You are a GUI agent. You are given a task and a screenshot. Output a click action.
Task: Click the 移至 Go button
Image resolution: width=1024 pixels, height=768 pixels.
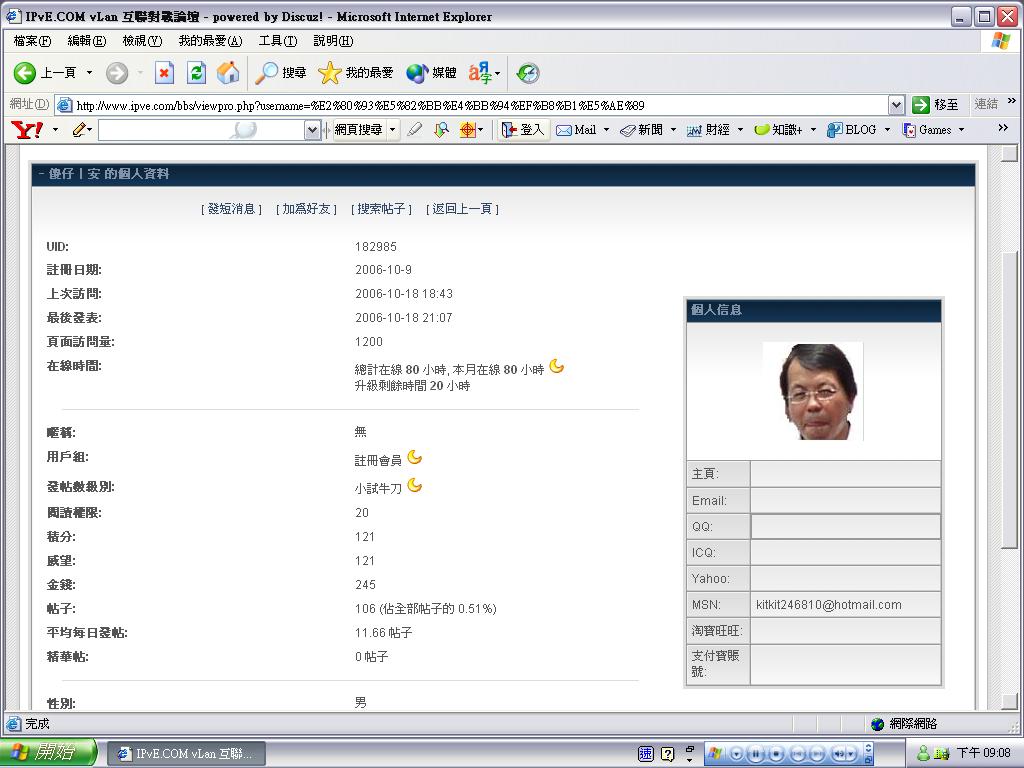[936, 105]
